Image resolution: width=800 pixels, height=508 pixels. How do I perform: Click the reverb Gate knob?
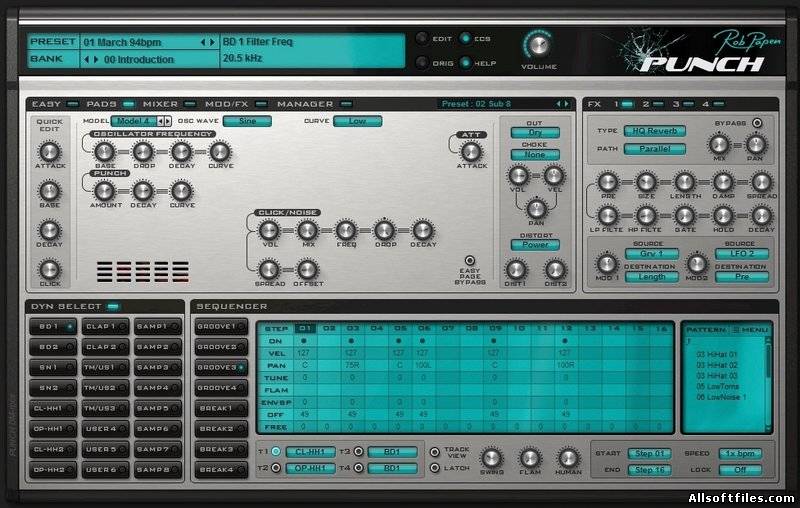click(x=685, y=216)
